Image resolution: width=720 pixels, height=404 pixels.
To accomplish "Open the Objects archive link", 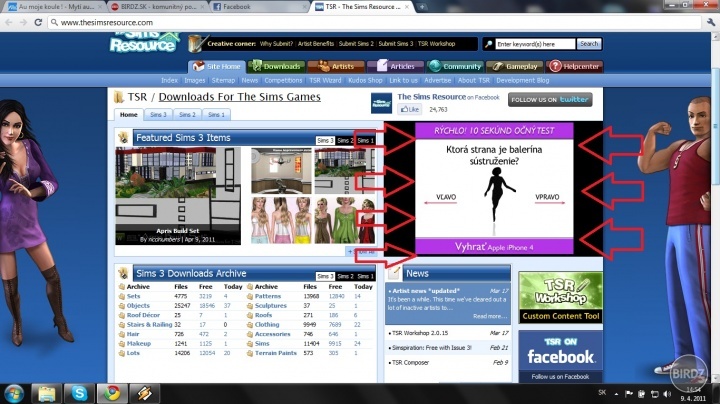I will tap(138, 306).
